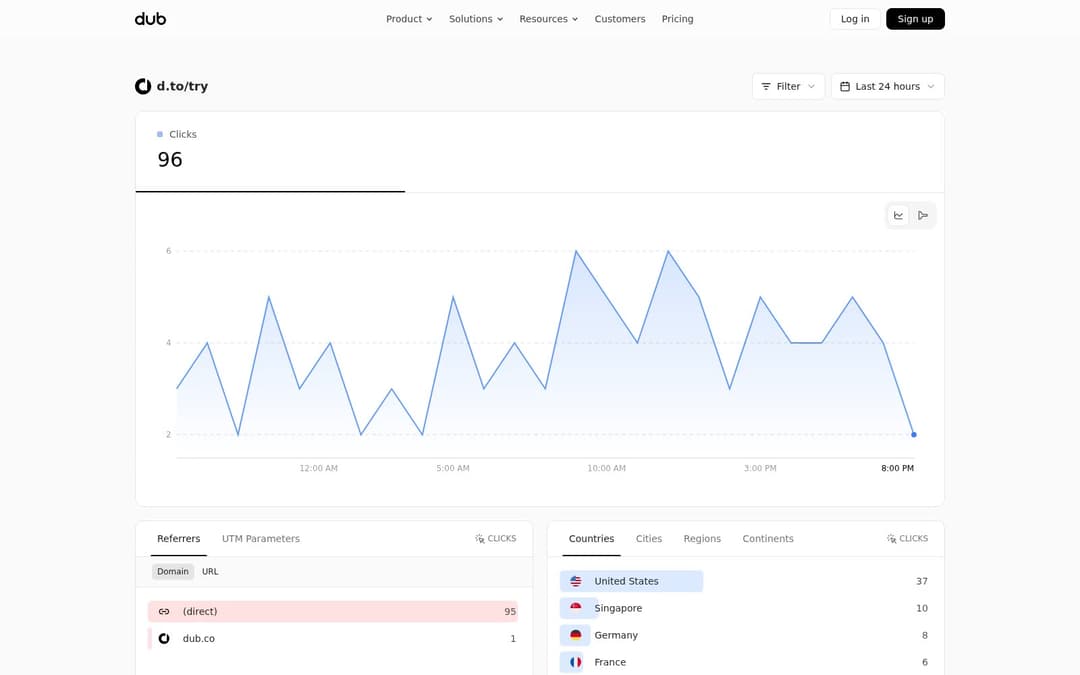Click the Singapore flag icon

(576, 608)
